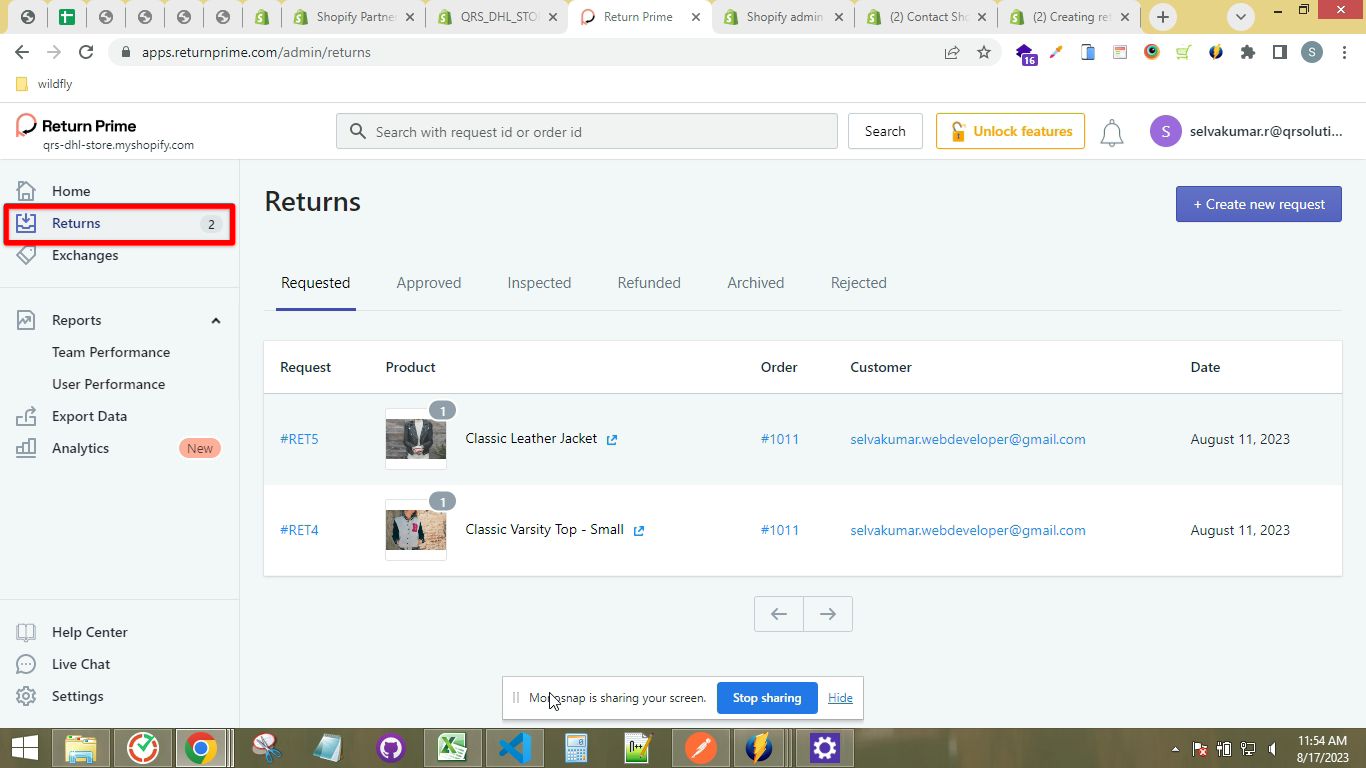Open the user account menu avatar
The image size is (1366, 768).
pyautogui.click(x=1165, y=131)
